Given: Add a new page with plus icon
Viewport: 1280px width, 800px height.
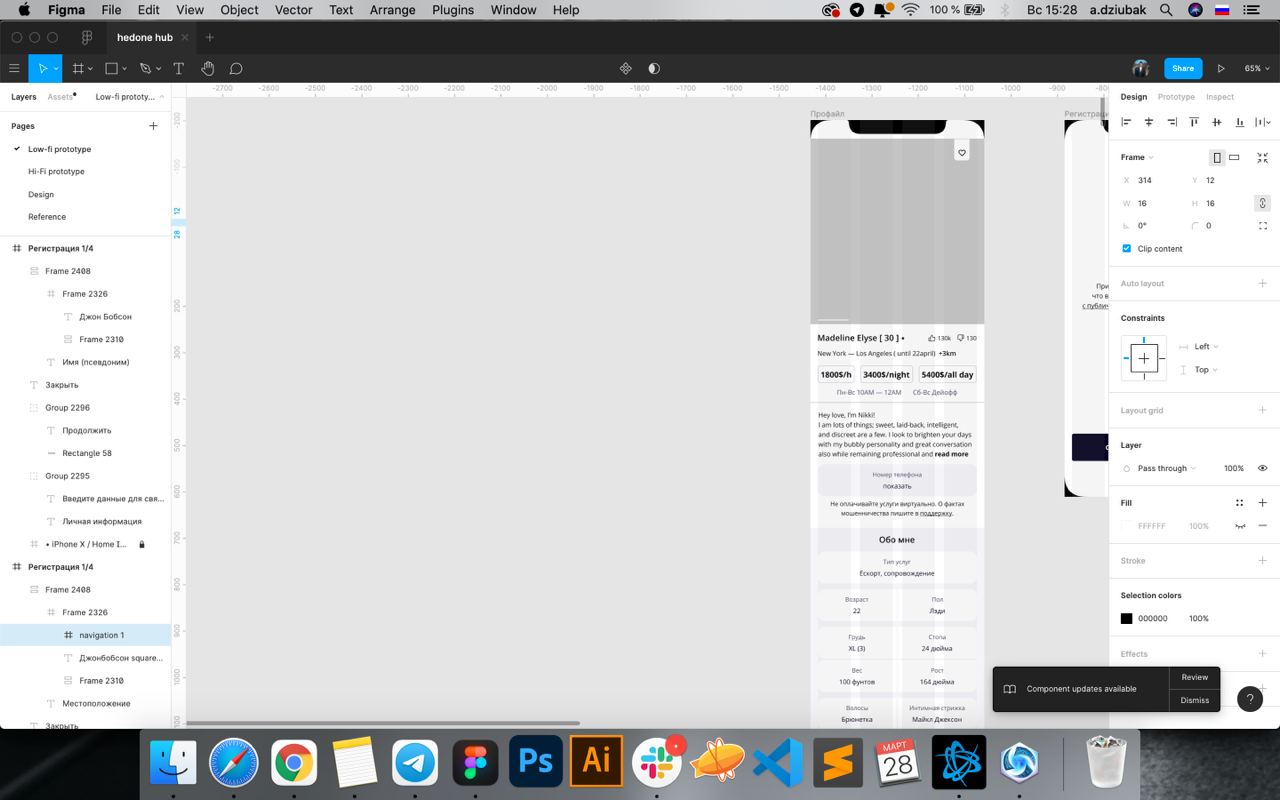Looking at the screenshot, I should point(153,126).
